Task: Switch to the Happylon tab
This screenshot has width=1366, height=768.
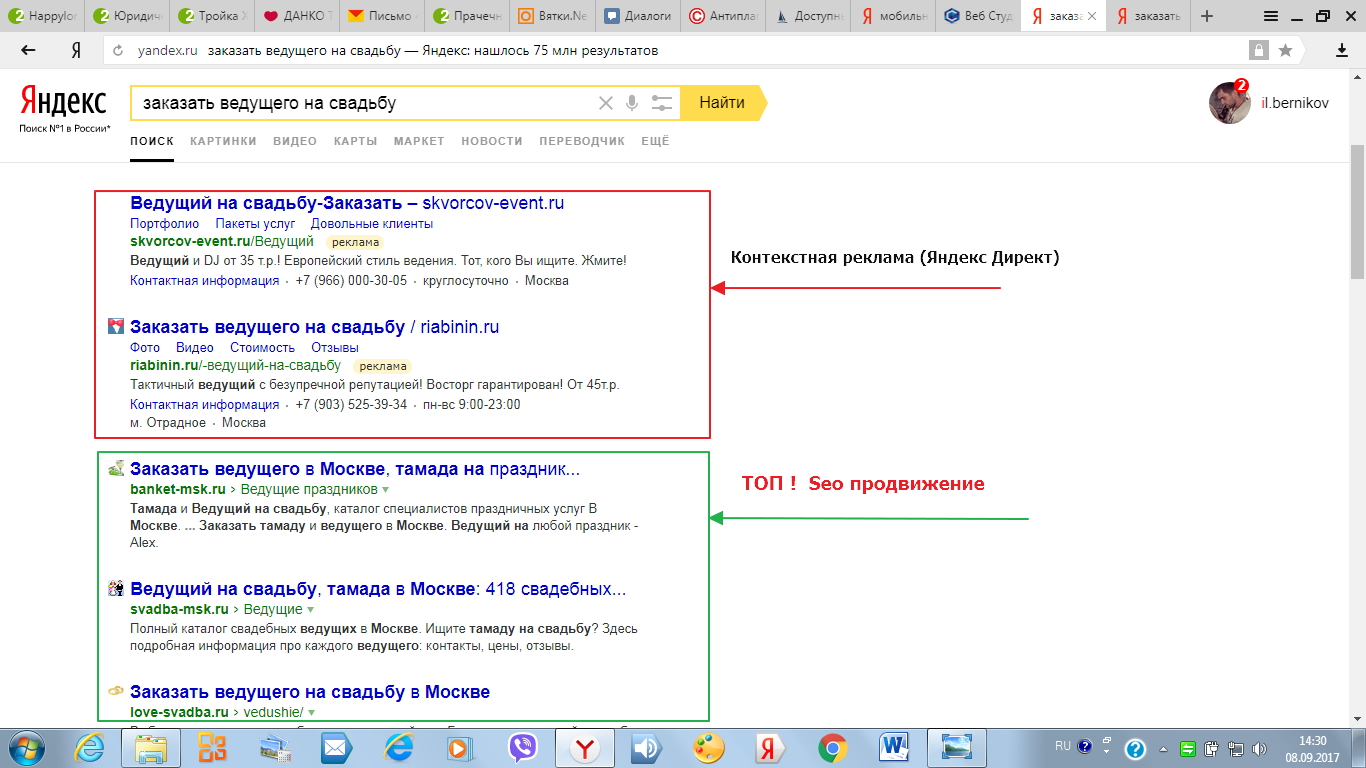Action: pyautogui.click(x=42, y=16)
